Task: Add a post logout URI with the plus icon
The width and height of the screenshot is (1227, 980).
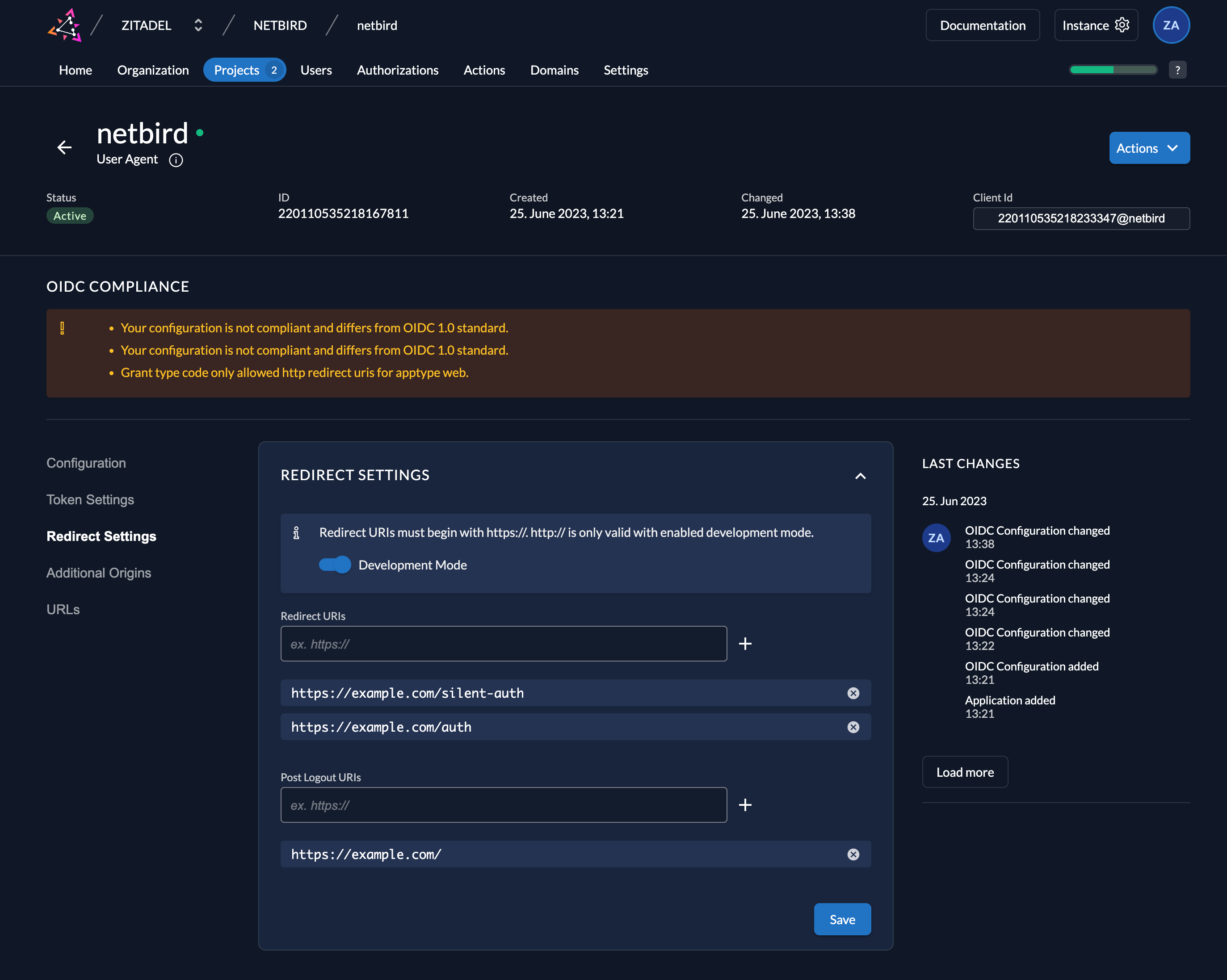Action: (745, 805)
